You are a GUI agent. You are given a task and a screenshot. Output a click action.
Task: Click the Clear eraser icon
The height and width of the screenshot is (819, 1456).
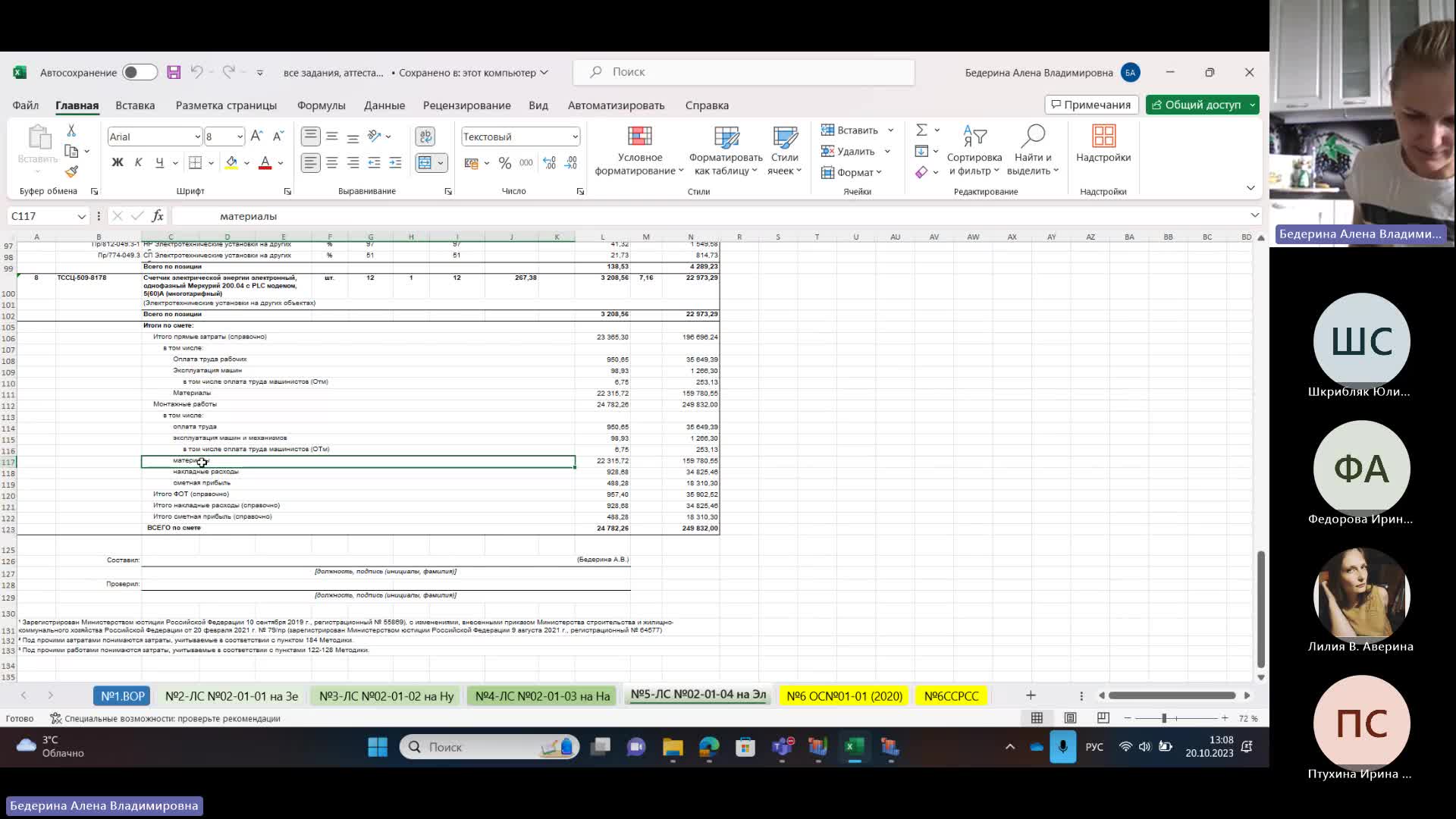coord(921,173)
